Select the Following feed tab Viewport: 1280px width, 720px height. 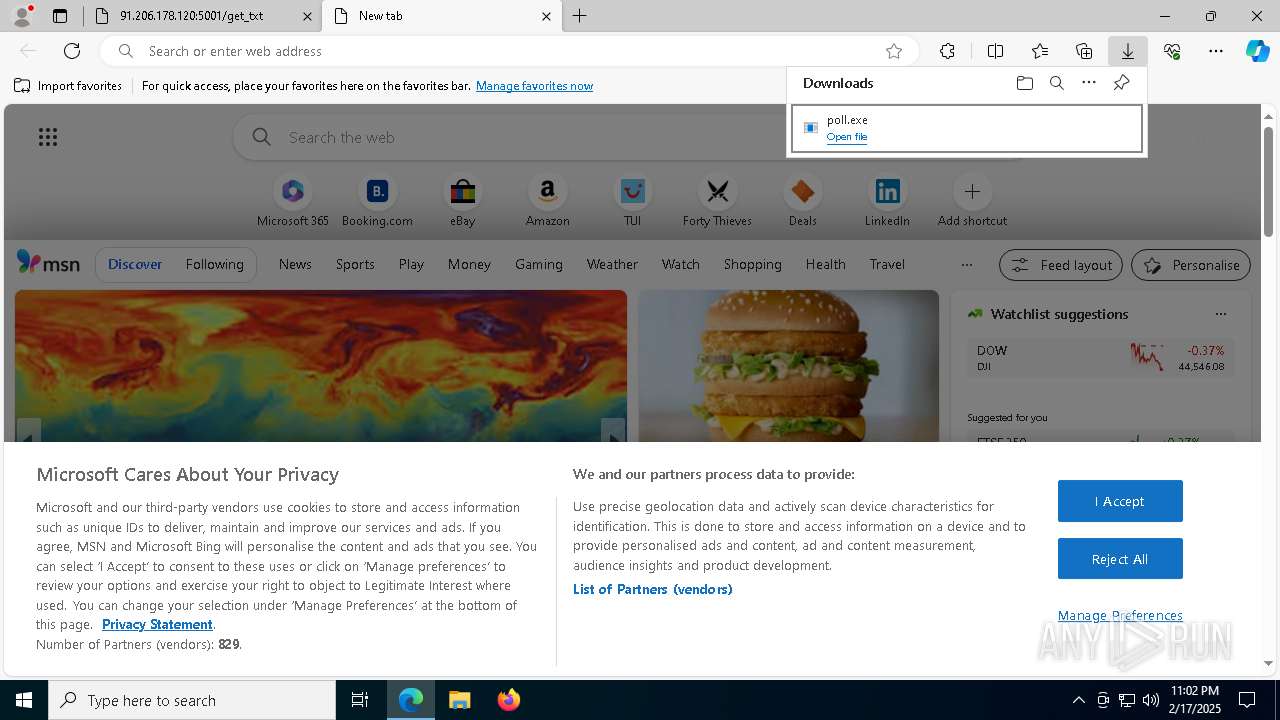point(214,264)
